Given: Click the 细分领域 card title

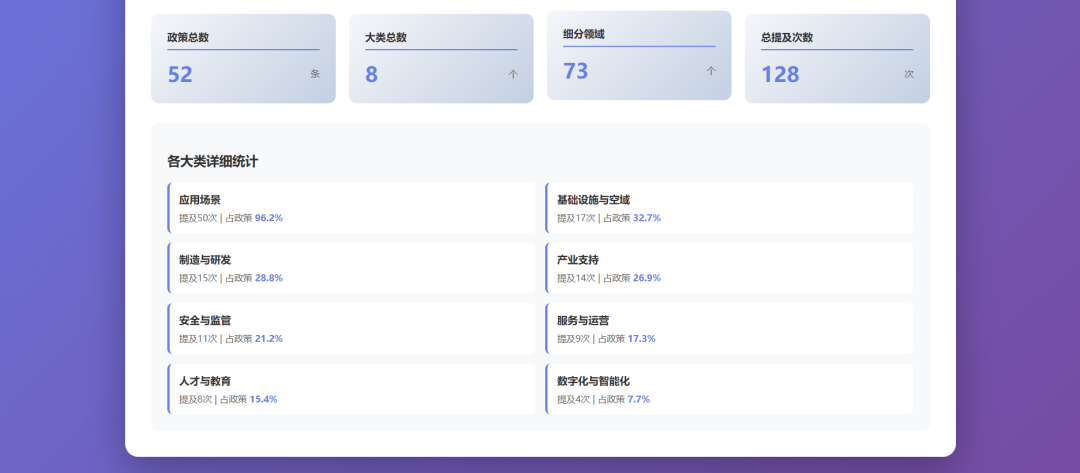Looking at the screenshot, I should [584, 34].
